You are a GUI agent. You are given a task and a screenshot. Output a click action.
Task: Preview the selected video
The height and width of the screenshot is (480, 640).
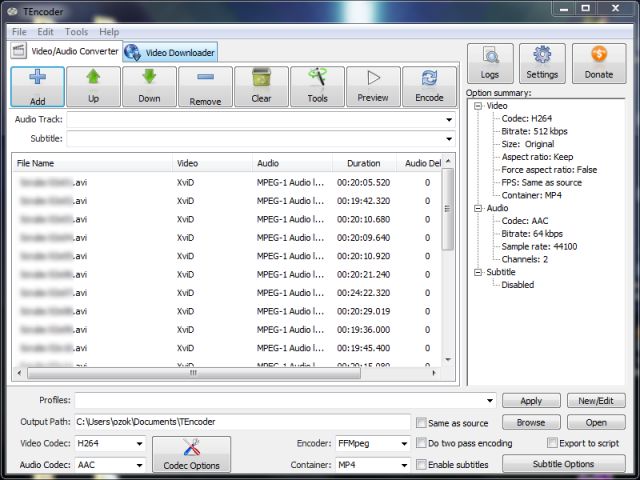pos(373,87)
